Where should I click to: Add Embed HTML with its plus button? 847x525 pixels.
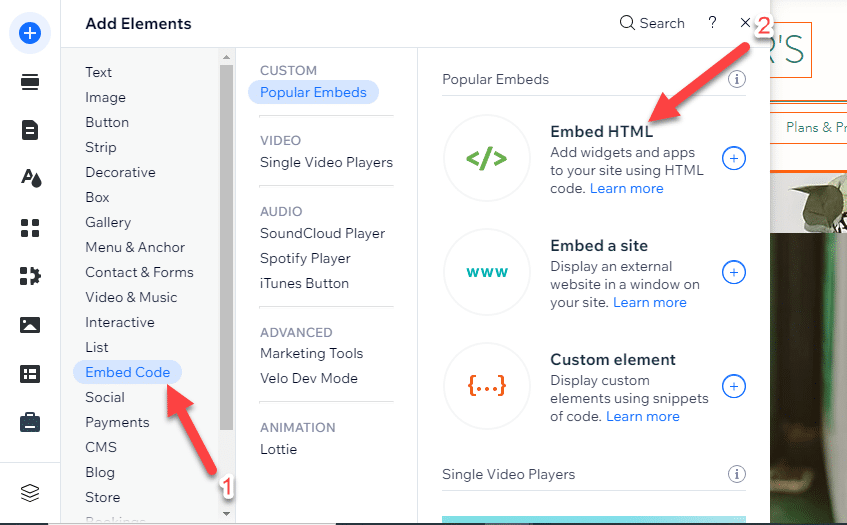point(734,159)
